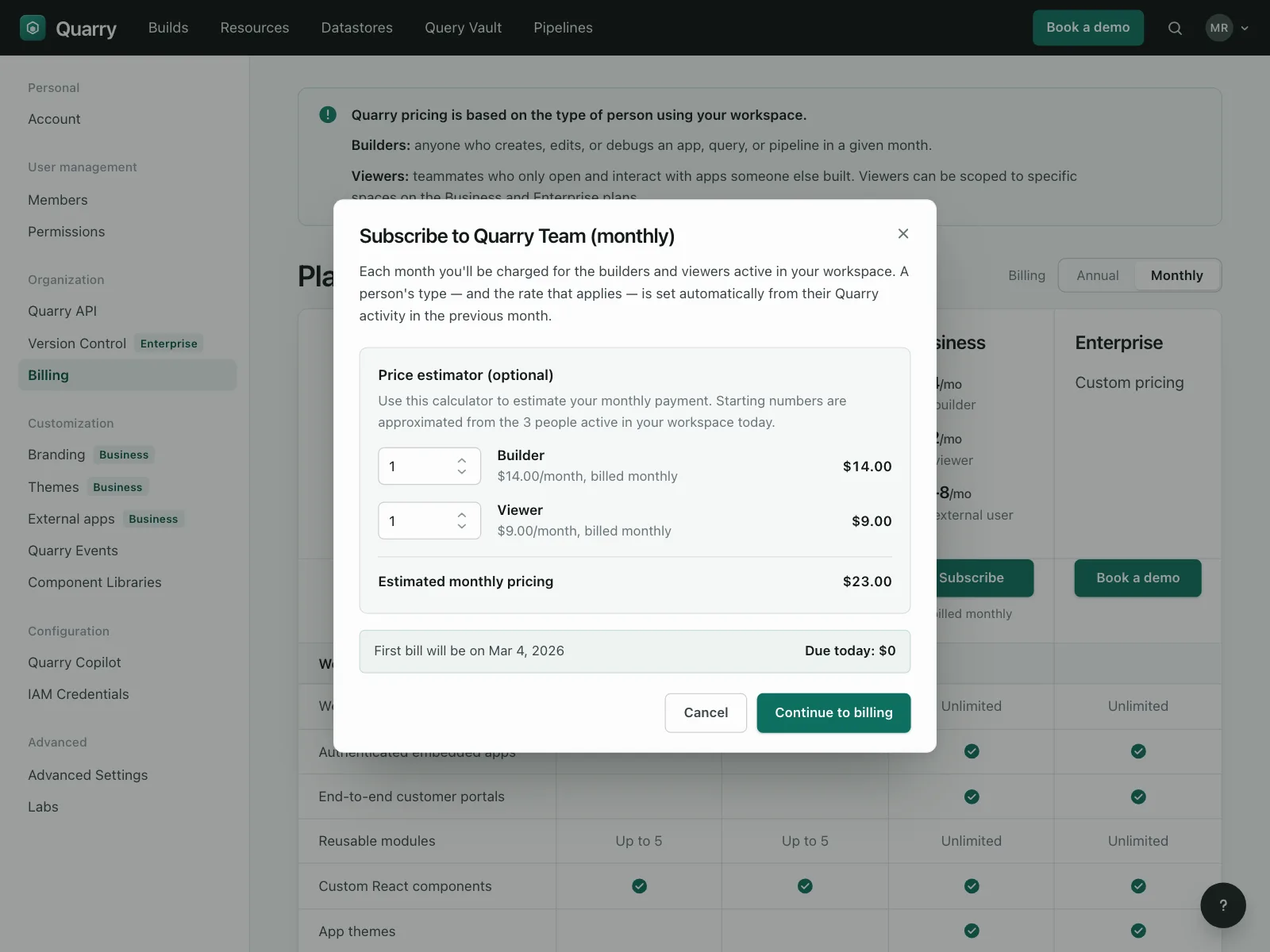Image resolution: width=1270 pixels, height=952 pixels.
Task: Click Enterprise checkmark in App themes row
Action: tap(1138, 931)
